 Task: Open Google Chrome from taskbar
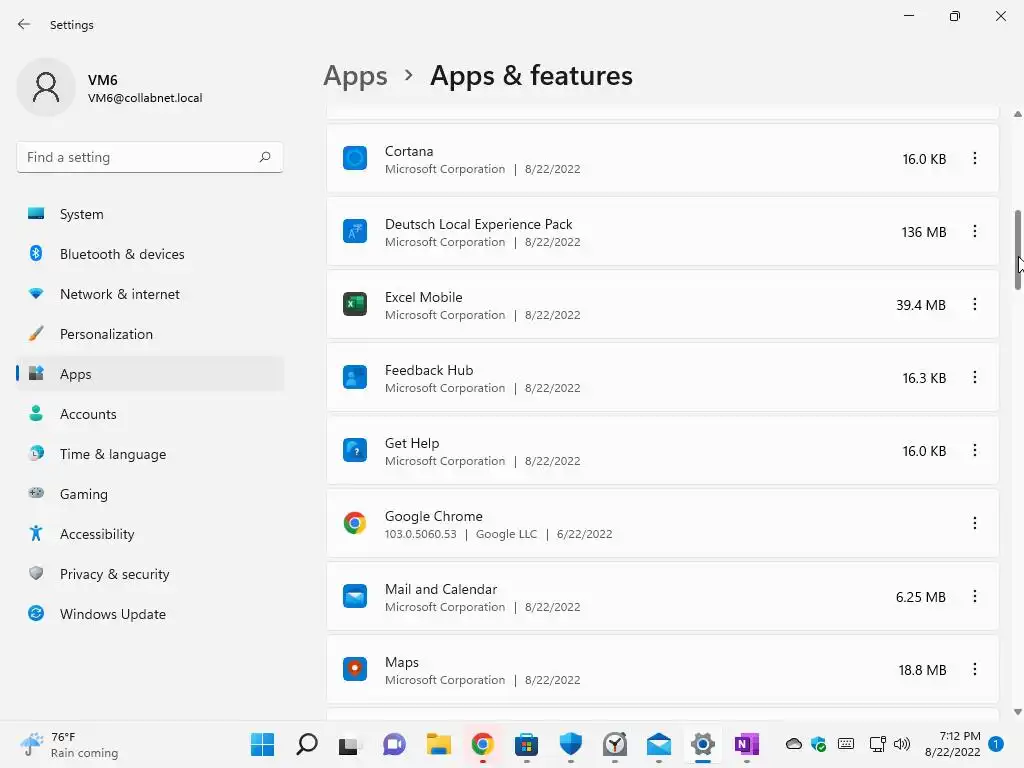point(483,744)
